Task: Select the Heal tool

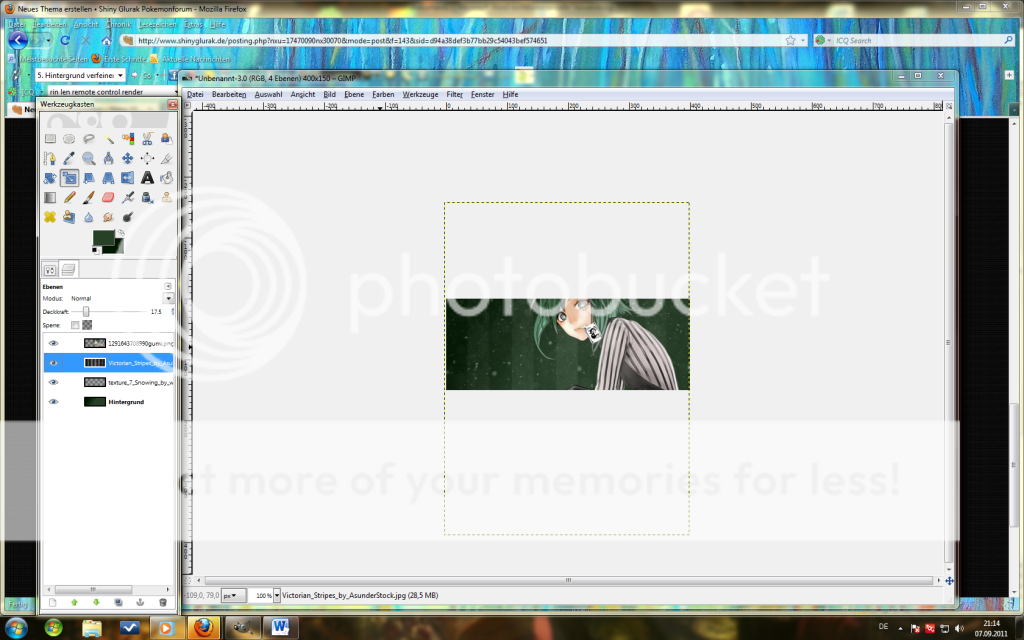Action: coord(50,217)
